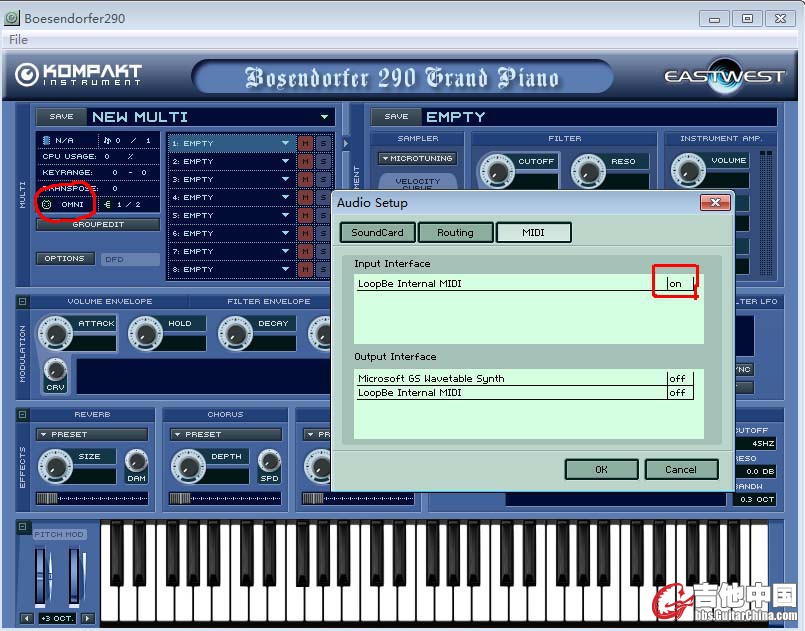Open slot 3: EMPTY dropdown

pyautogui.click(x=285, y=179)
